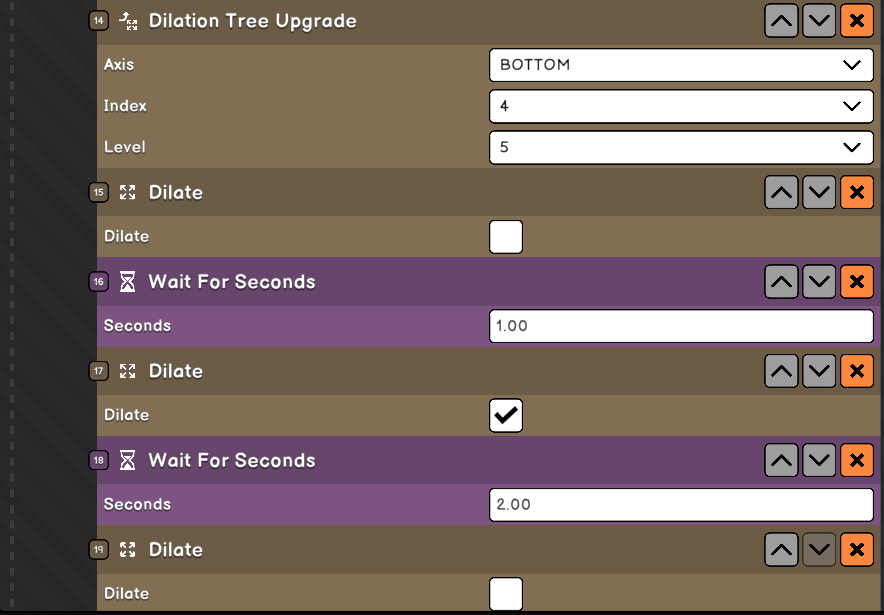Remove step 16 Wait For Seconds
Screen dimensions: 884x615
click(856, 282)
